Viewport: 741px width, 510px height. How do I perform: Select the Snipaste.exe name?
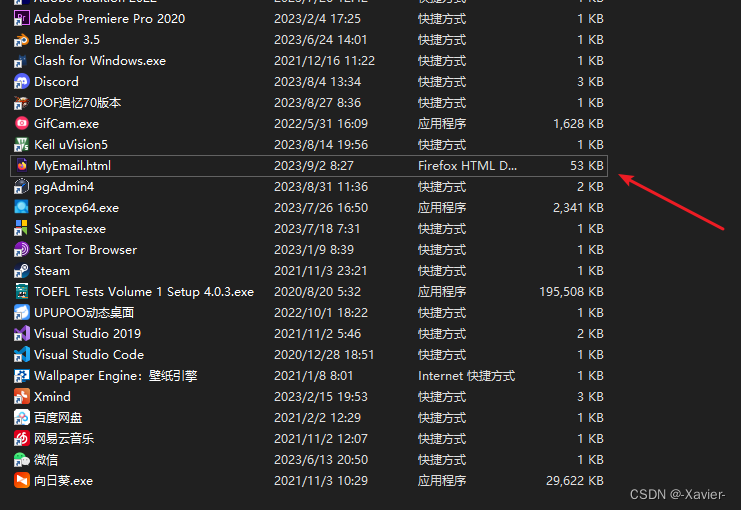70,229
